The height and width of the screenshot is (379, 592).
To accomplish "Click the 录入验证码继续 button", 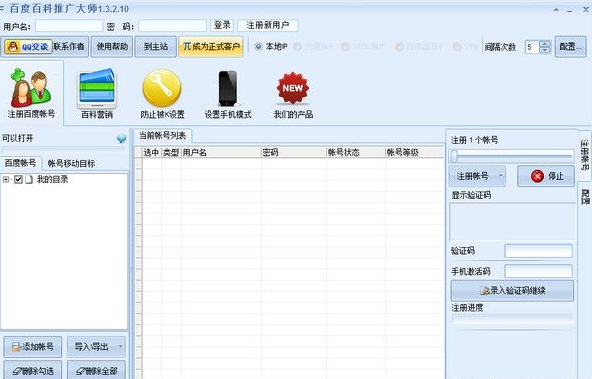I will click(512, 290).
